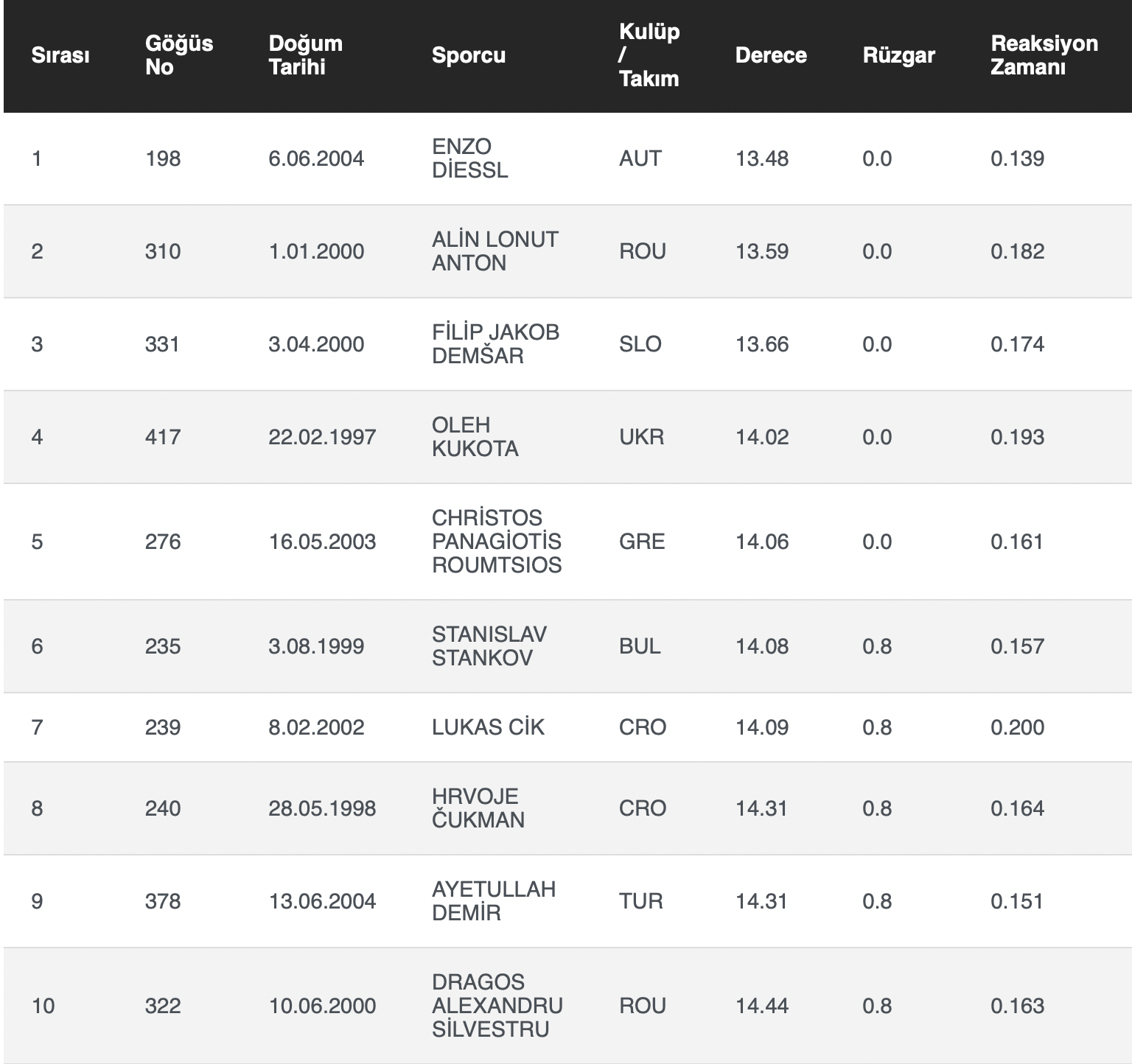Select the LUKAS CİK row name
The height and width of the screenshot is (1064, 1132).
click(x=487, y=727)
